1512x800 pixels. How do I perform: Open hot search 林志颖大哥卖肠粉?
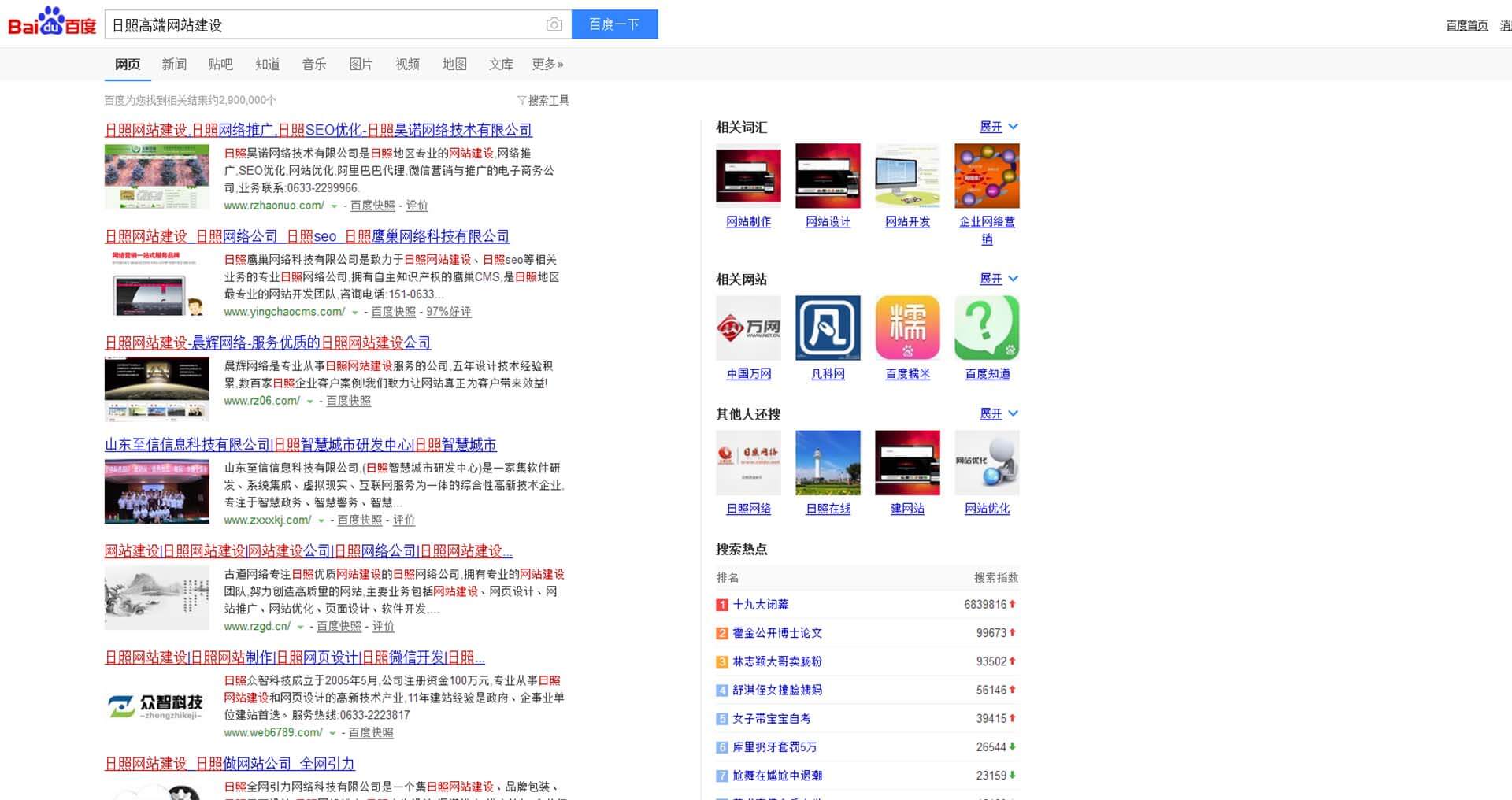click(x=777, y=661)
